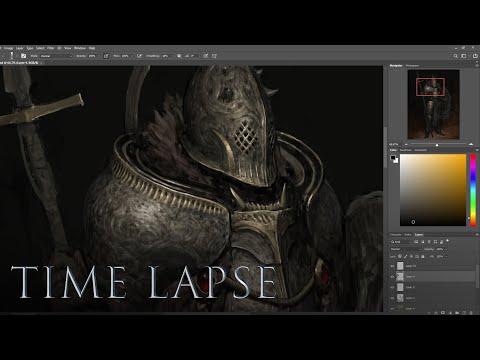The height and width of the screenshot is (360, 480).
Task: Open the Filter menu
Action: coord(51,48)
